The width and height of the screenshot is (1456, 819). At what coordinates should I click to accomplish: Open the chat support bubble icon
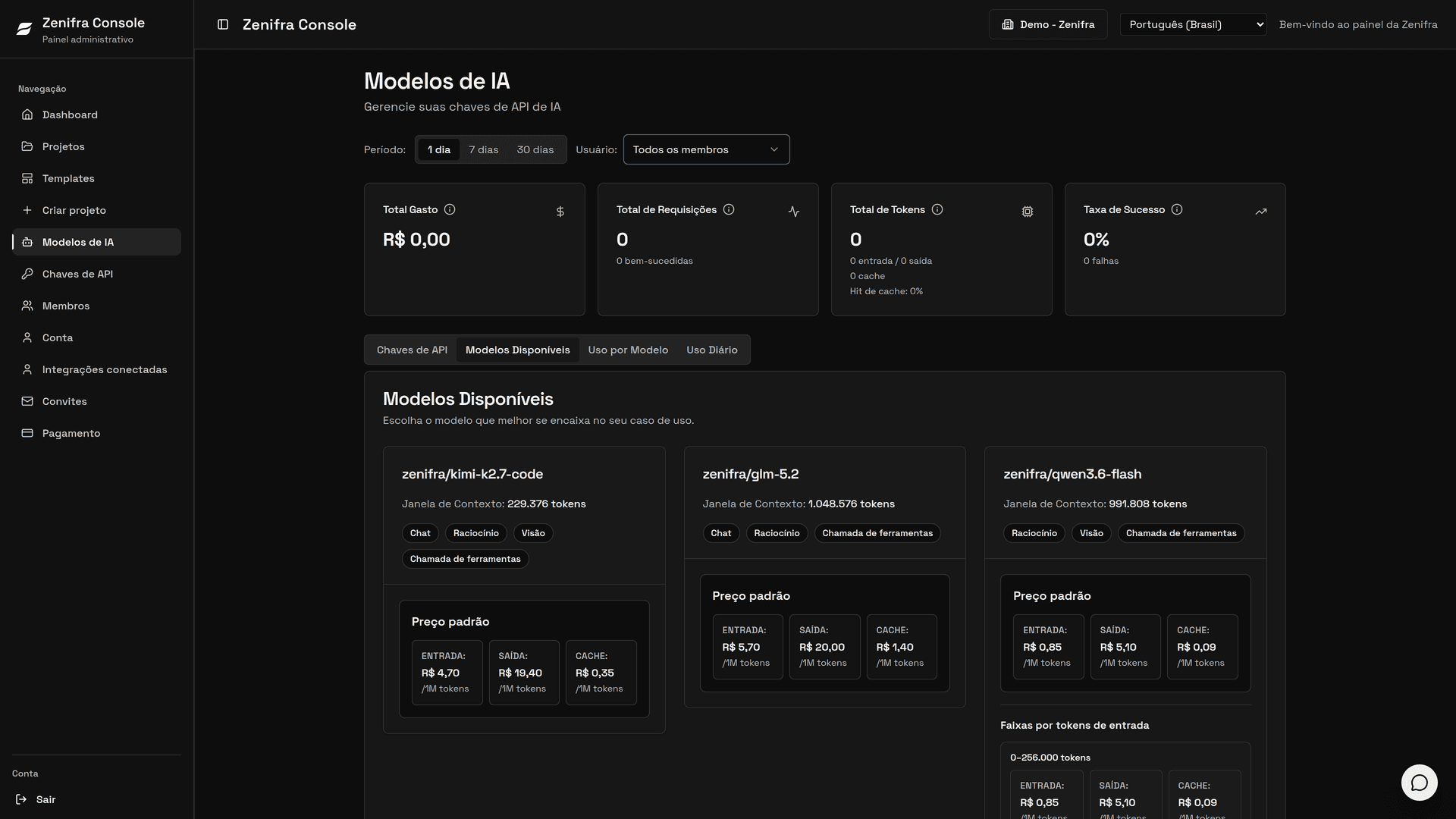(x=1420, y=783)
